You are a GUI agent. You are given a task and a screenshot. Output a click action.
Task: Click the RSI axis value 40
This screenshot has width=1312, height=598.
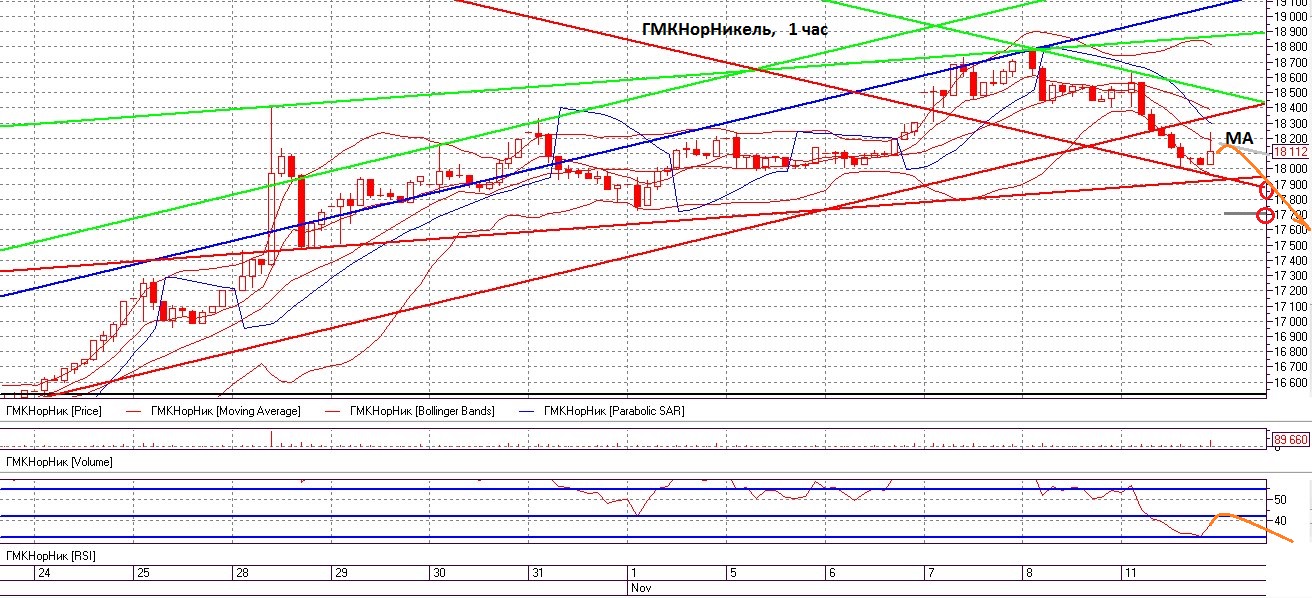coord(1280,521)
